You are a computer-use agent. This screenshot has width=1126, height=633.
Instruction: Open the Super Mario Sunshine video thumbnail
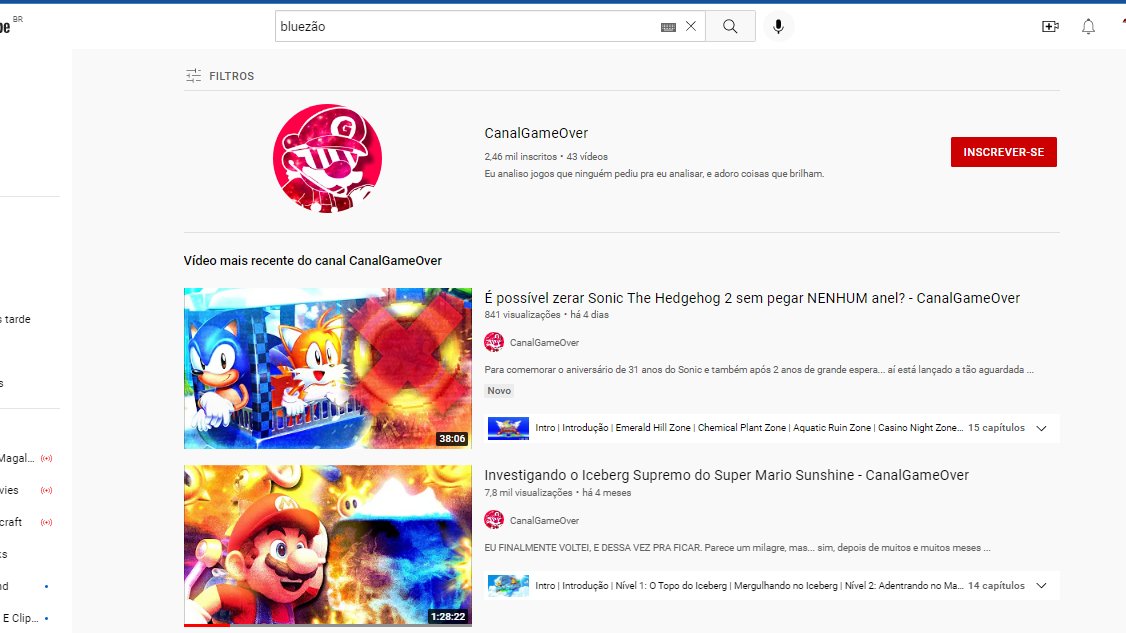pos(327,545)
